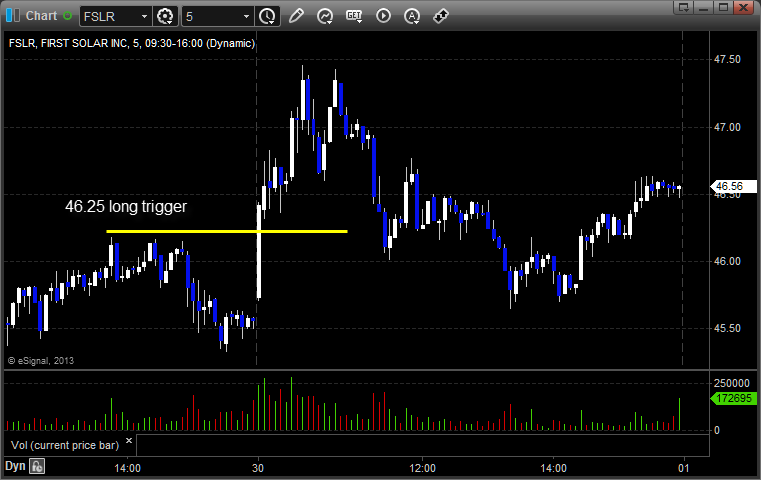Click the 46.56 current price marker
Viewport: 761px width, 480px height.
[733, 186]
